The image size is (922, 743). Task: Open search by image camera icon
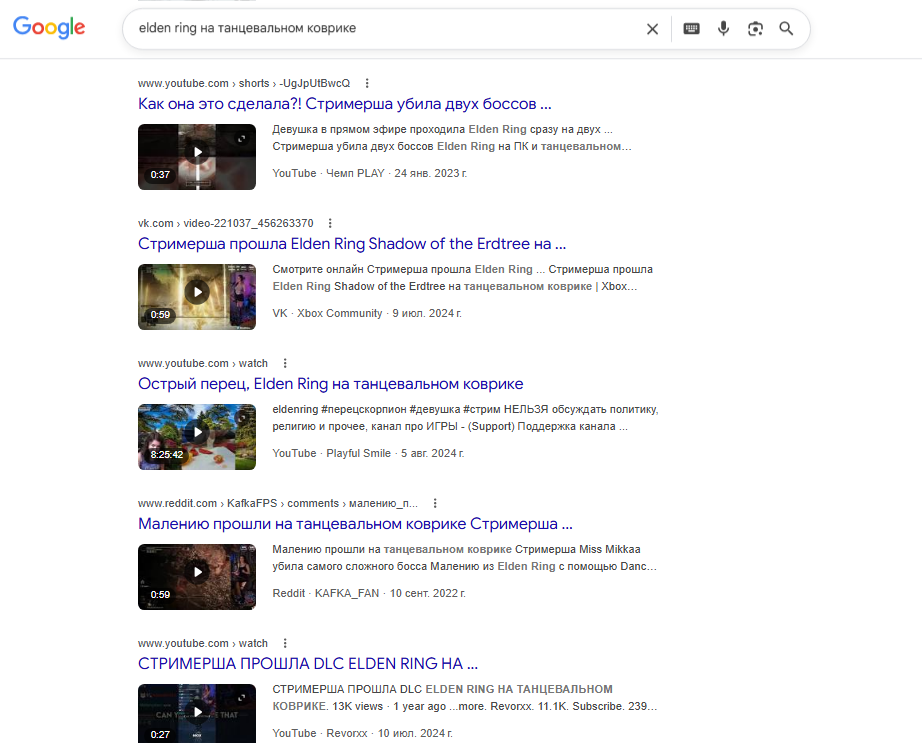coord(755,28)
